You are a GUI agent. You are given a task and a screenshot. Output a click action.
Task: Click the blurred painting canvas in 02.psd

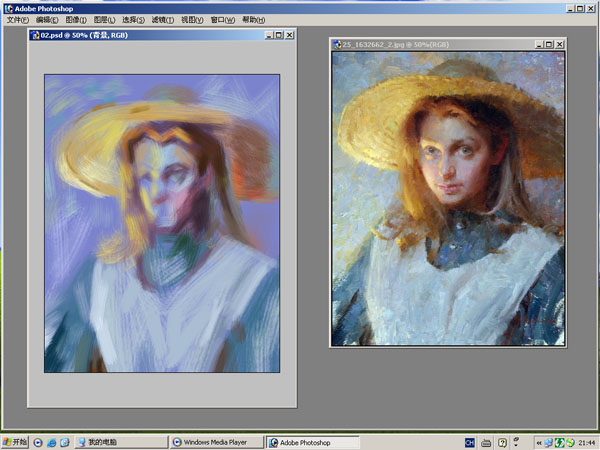click(x=162, y=223)
